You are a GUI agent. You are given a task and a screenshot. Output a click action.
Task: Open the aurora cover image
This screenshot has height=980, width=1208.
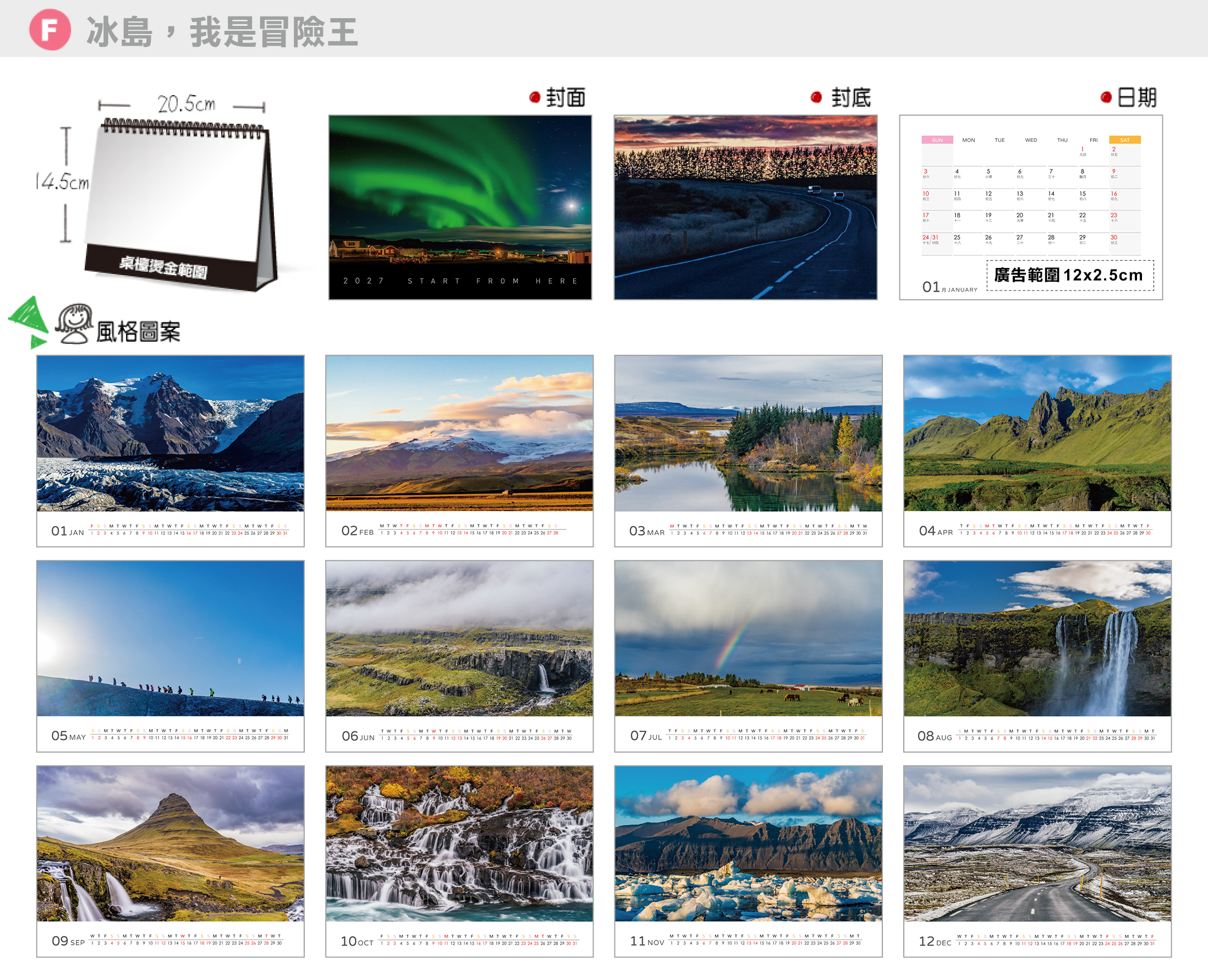click(x=460, y=207)
